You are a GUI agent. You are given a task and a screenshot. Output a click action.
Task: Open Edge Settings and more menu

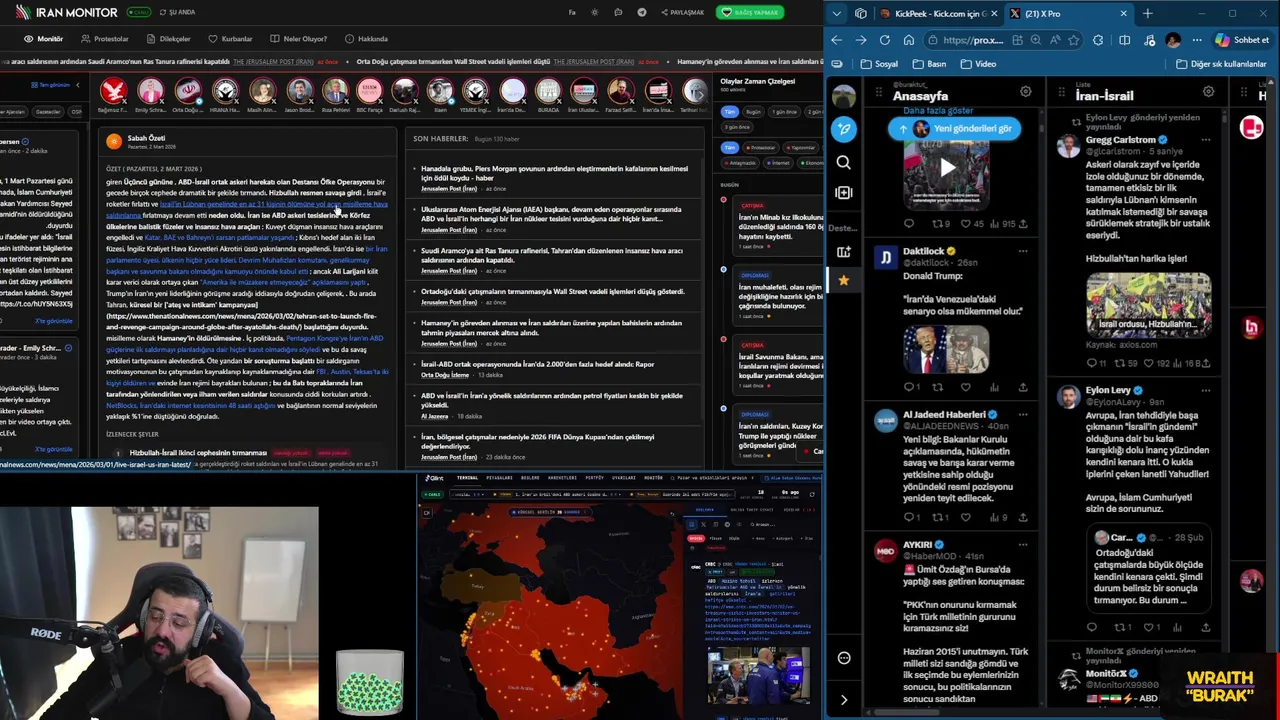[x=1197, y=40]
